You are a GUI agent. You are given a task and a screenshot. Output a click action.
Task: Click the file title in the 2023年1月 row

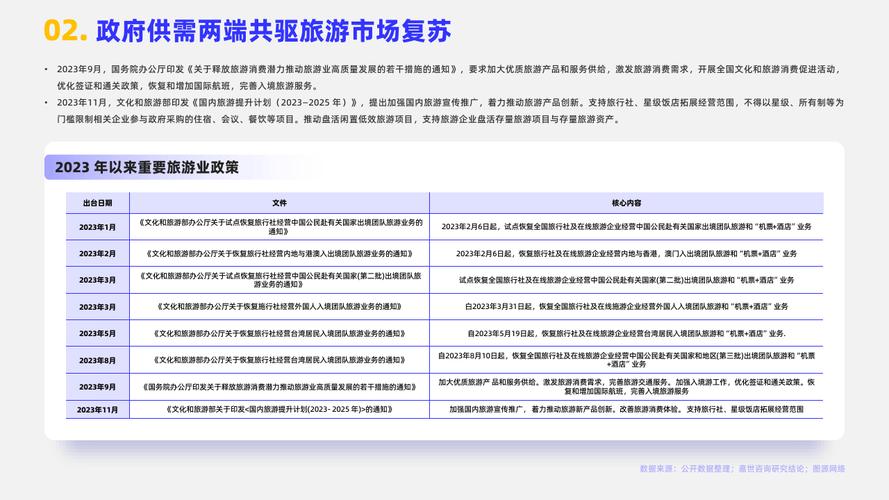pyautogui.click(x=279, y=227)
